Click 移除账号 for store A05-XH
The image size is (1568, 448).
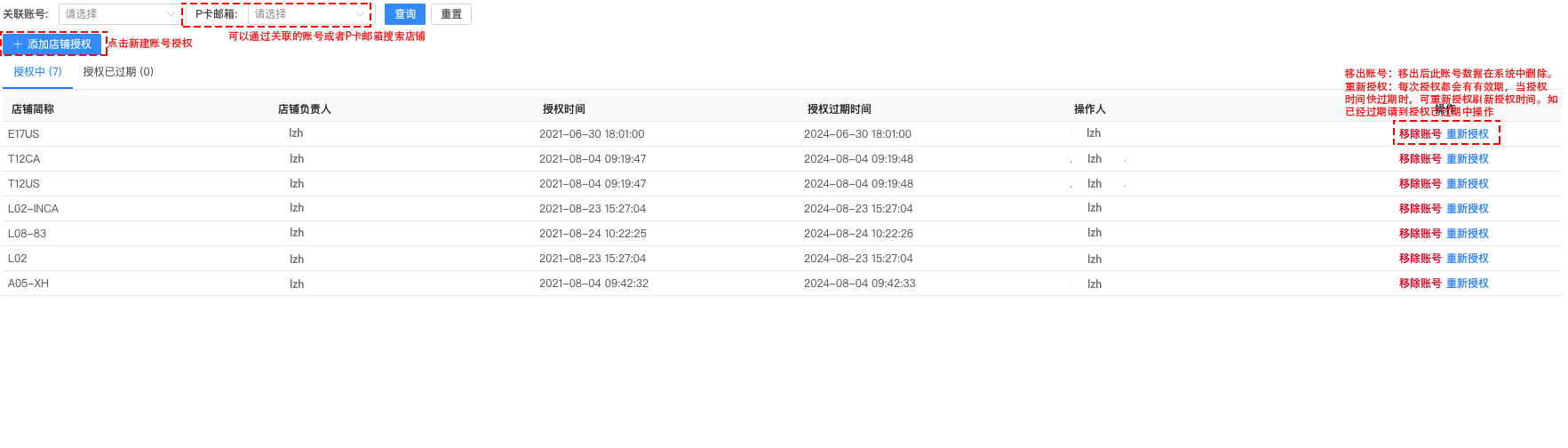tap(1420, 284)
